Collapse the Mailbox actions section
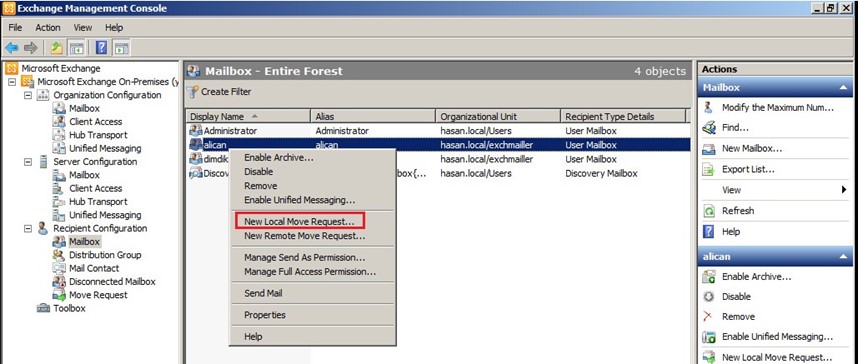Screen dimensions: 858x364 [x=843, y=88]
